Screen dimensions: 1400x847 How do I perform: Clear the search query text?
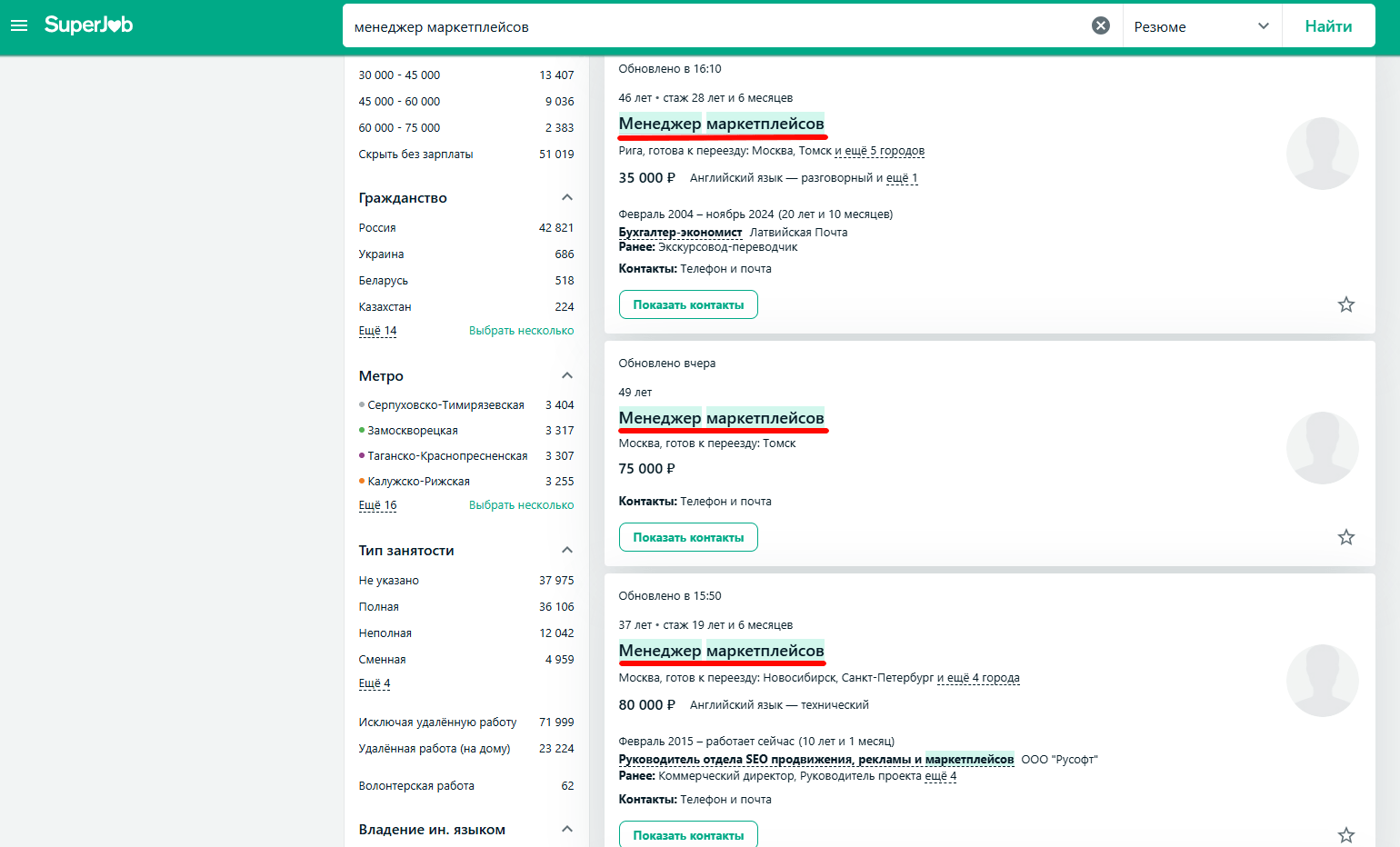point(1100,25)
